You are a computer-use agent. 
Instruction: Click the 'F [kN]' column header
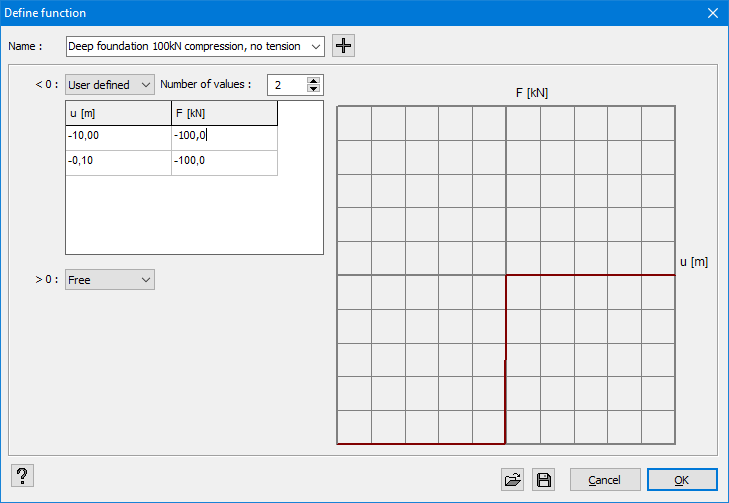(x=224, y=114)
